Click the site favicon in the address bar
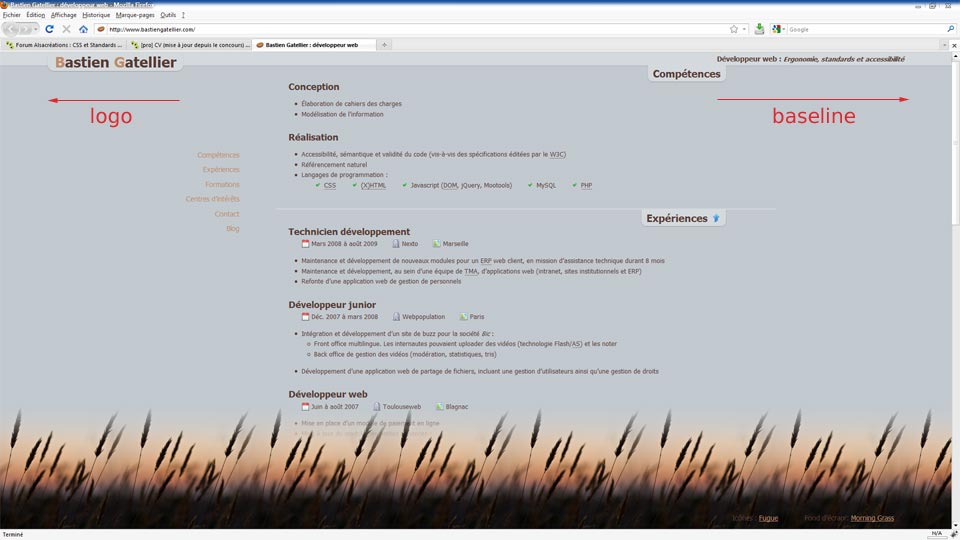The height and width of the screenshot is (540, 960). [101, 29]
